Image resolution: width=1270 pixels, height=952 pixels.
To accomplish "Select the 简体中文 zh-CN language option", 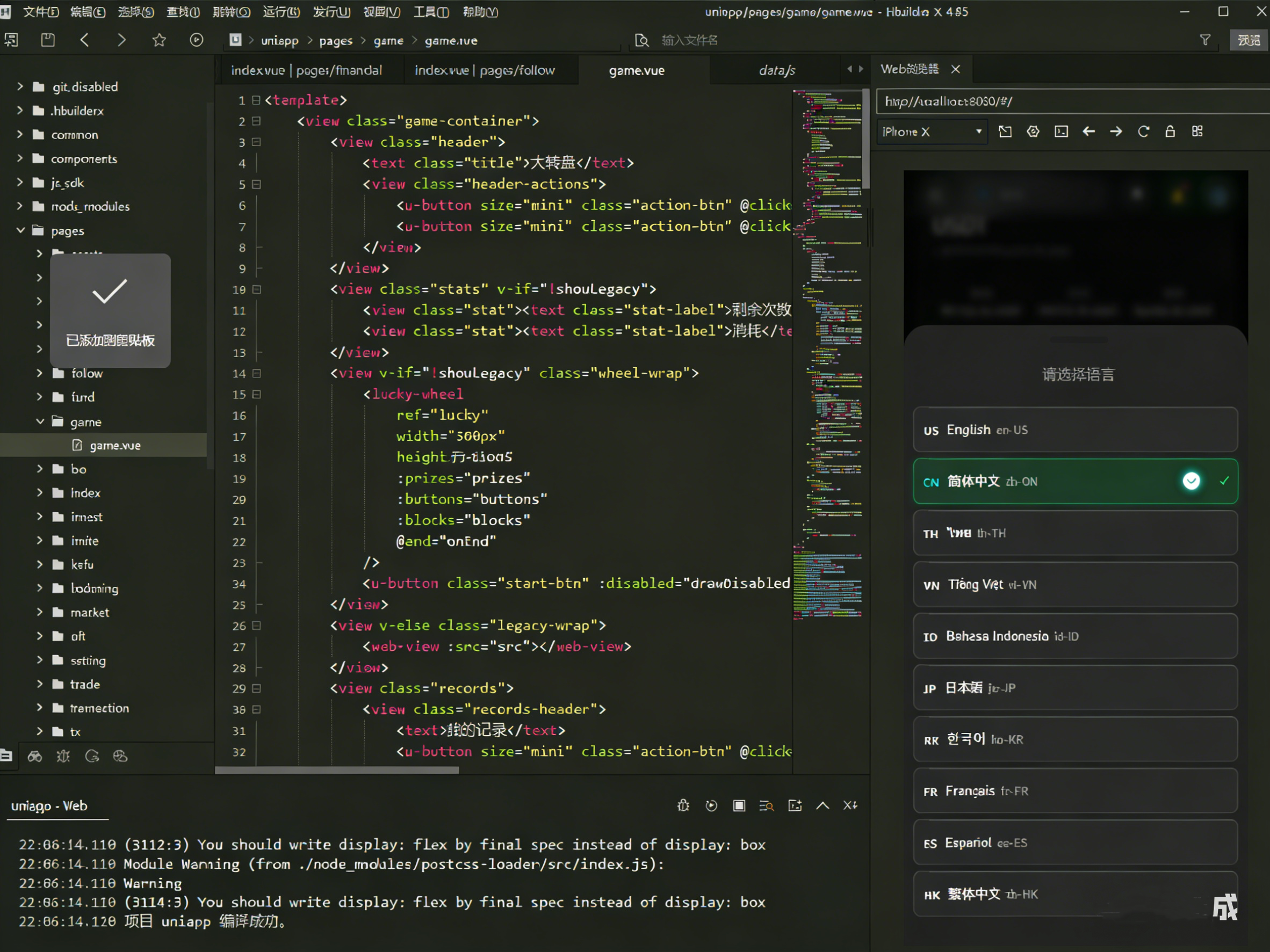I will click(1075, 482).
